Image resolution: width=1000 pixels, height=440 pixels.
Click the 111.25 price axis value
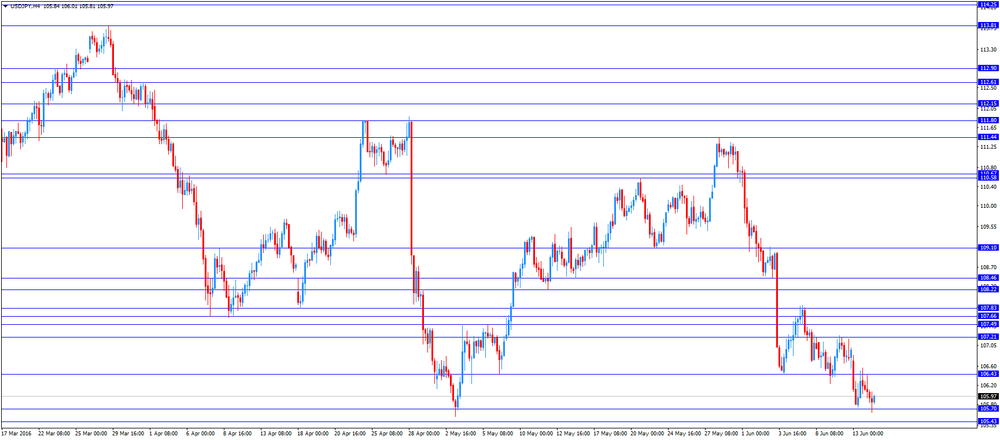point(987,147)
